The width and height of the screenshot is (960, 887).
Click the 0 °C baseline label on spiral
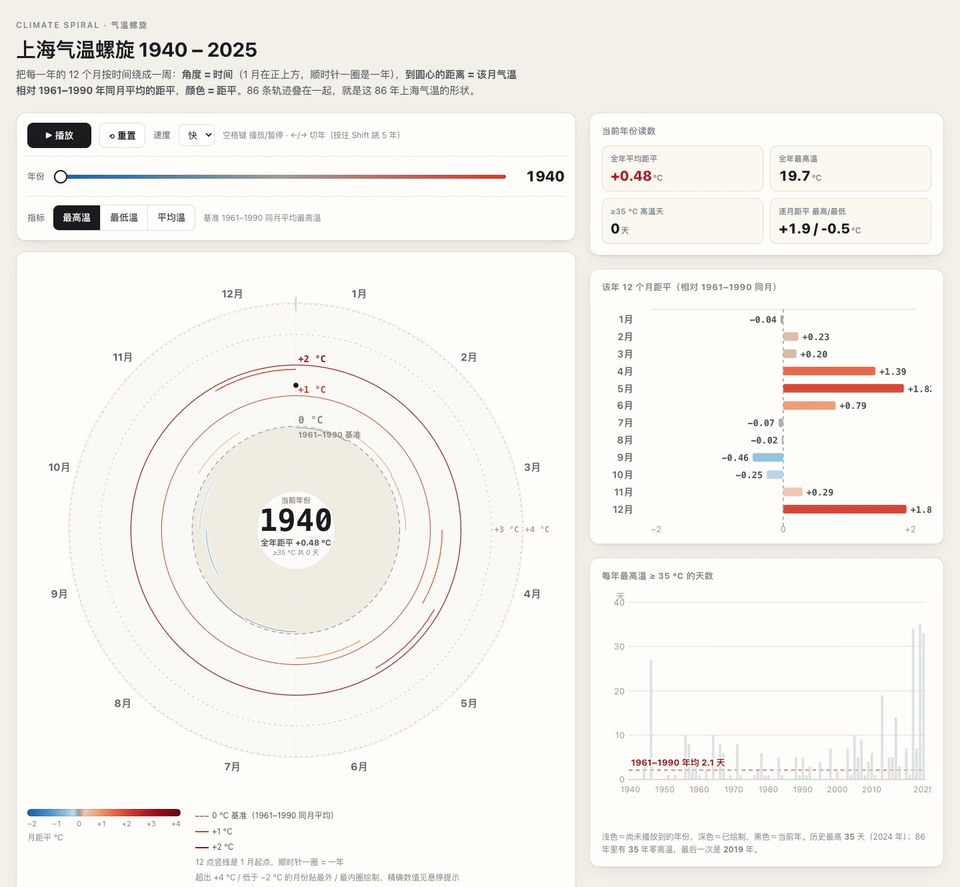(310, 419)
